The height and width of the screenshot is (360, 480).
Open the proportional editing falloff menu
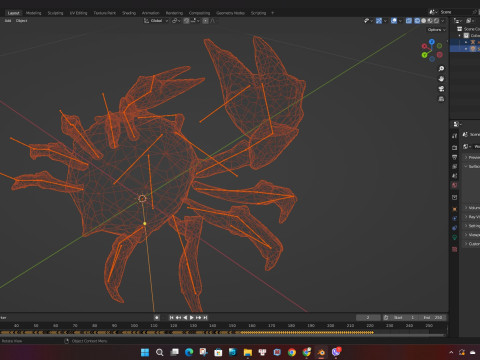[213, 21]
